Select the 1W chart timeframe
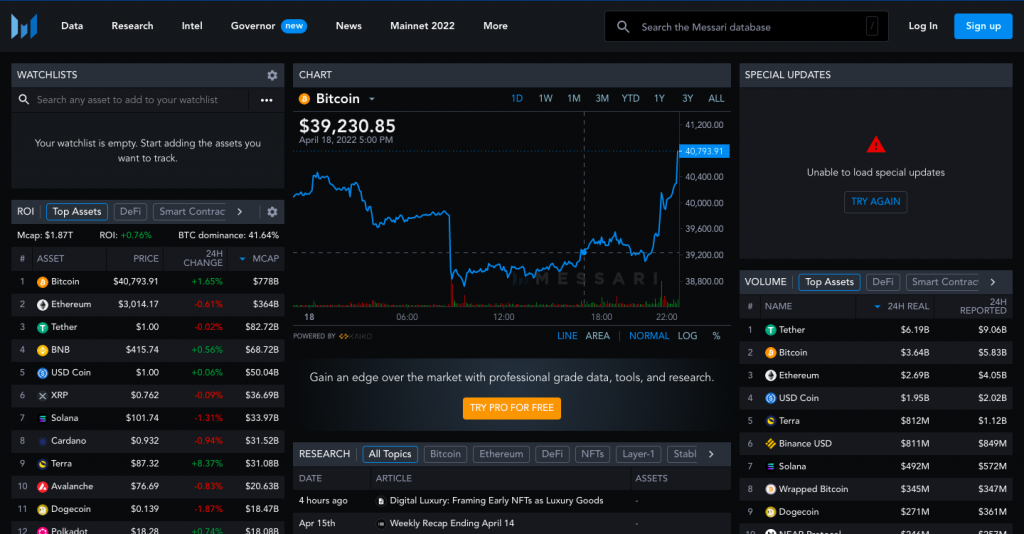 545,99
